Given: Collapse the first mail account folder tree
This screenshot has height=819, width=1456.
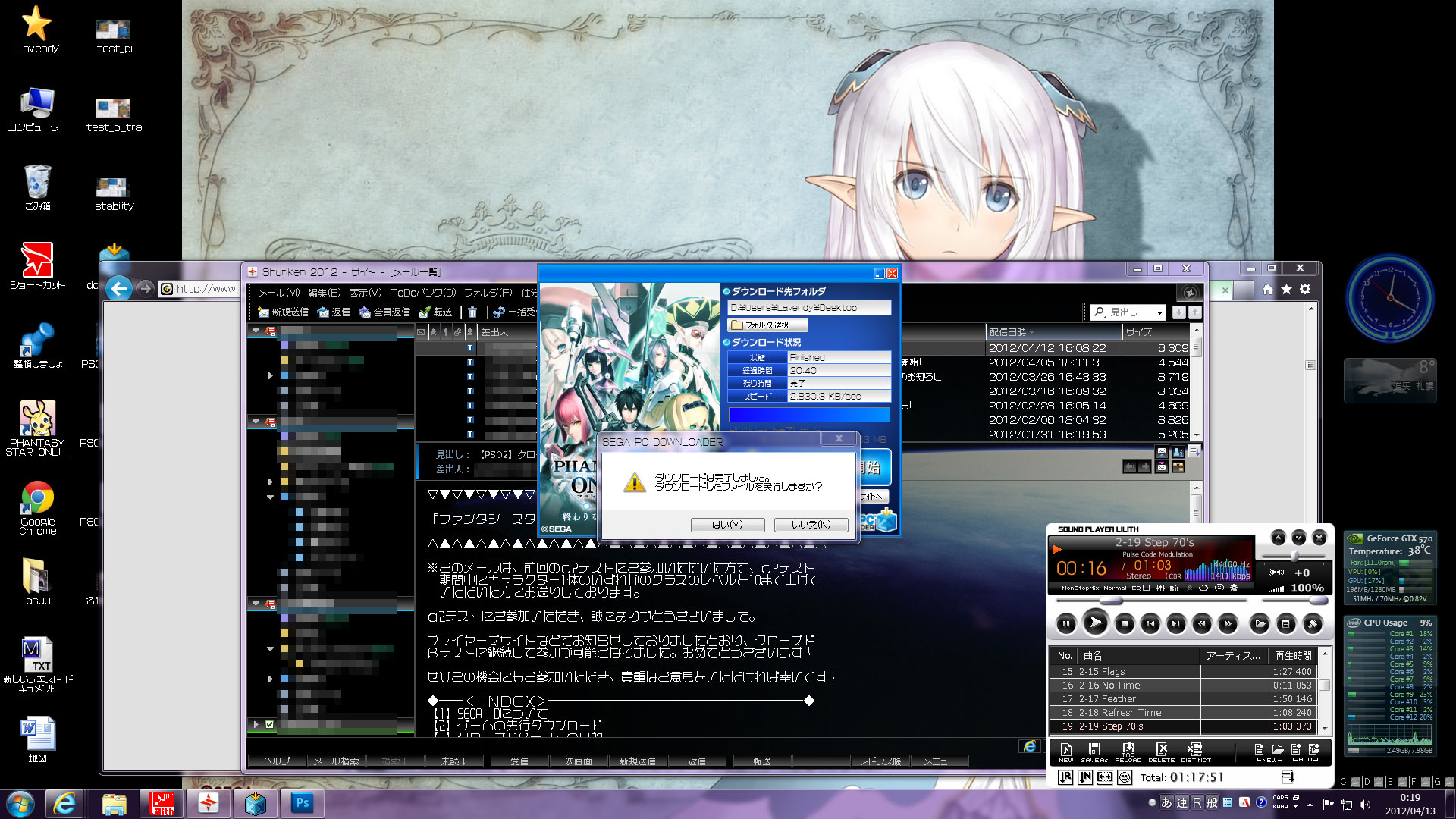Looking at the screenshot, I should 256,331.
